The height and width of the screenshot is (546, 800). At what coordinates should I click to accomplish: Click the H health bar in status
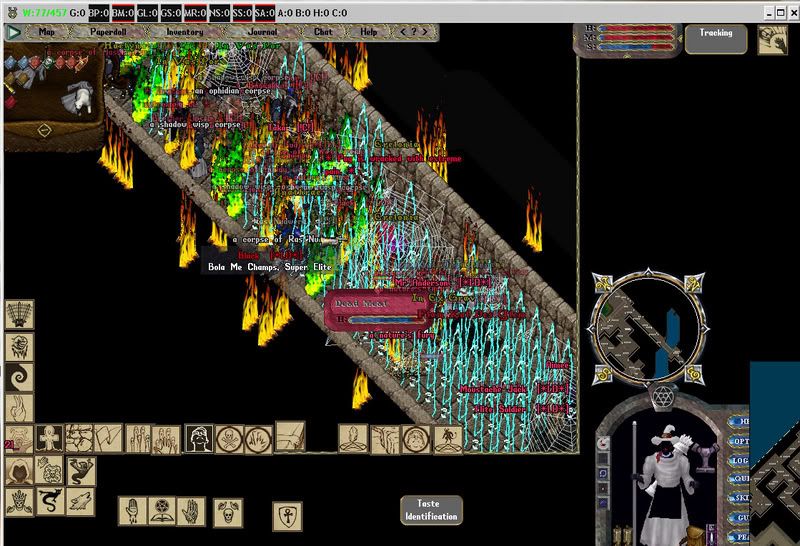pos(636,28)
